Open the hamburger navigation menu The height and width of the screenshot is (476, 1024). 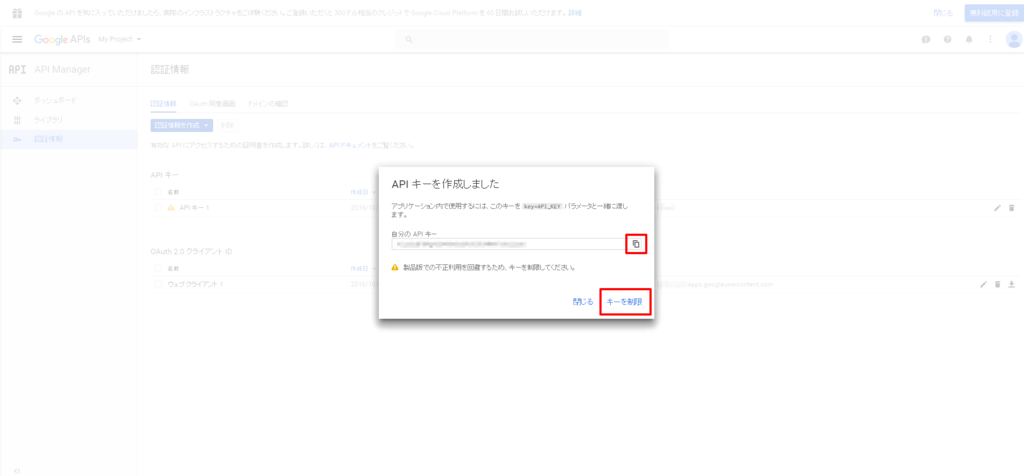[18, 39]
